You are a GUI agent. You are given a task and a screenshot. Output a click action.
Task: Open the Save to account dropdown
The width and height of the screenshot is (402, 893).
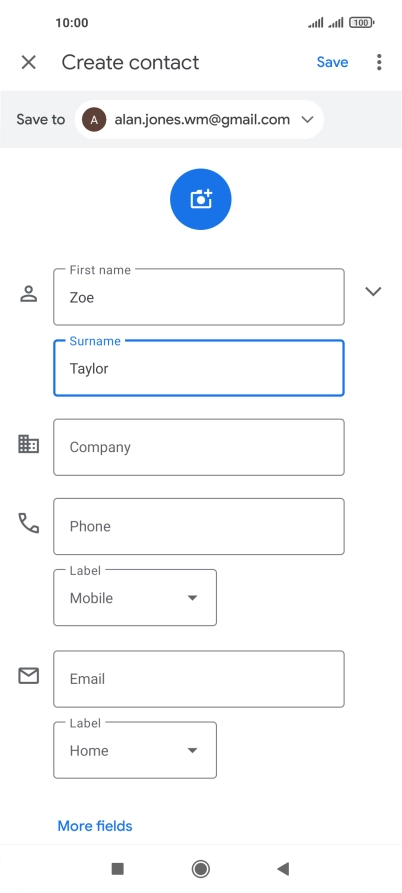click(199, 120)
